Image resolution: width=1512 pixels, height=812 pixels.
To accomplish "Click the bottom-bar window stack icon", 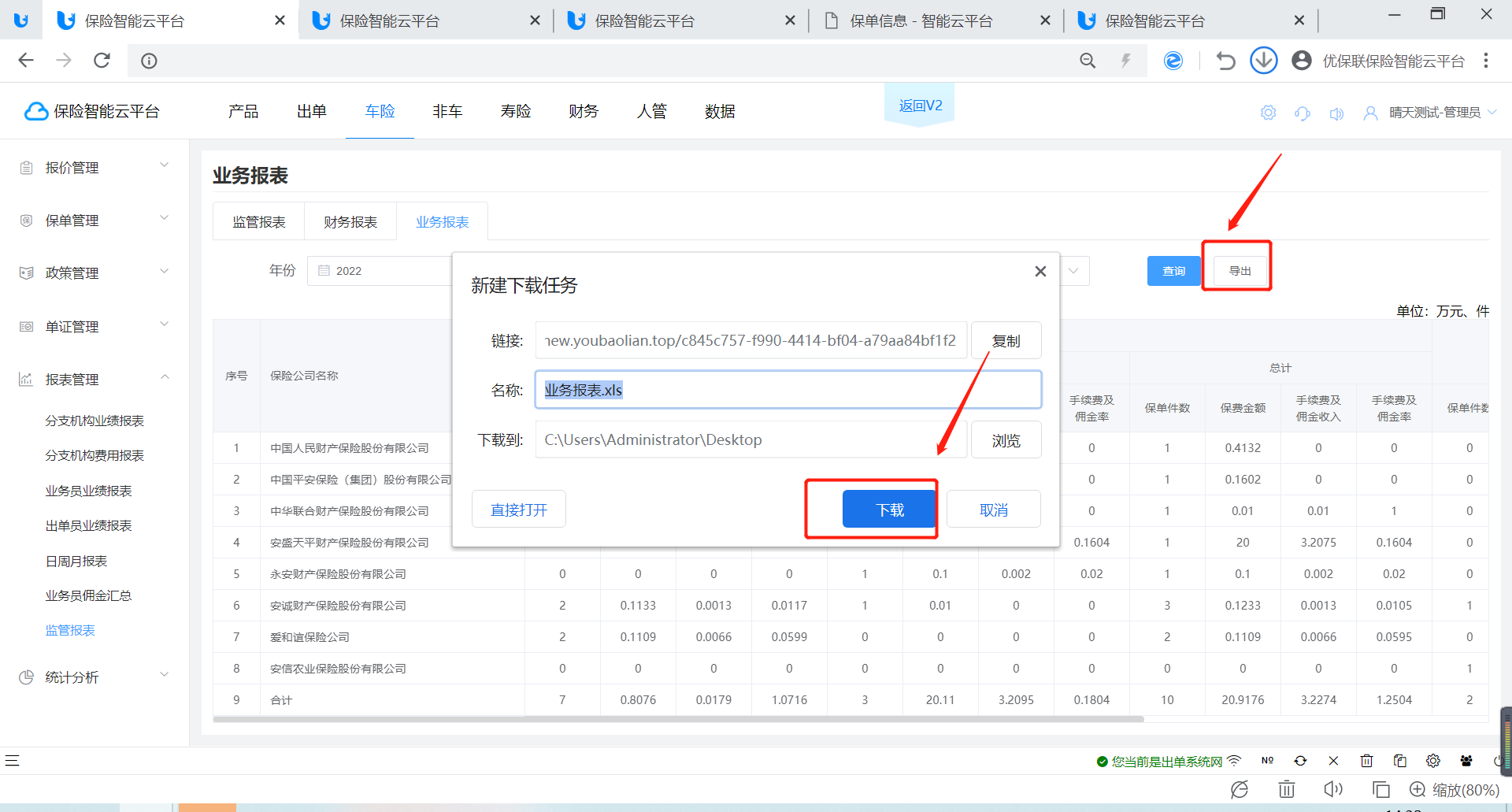I will [x=1380, y=789].
